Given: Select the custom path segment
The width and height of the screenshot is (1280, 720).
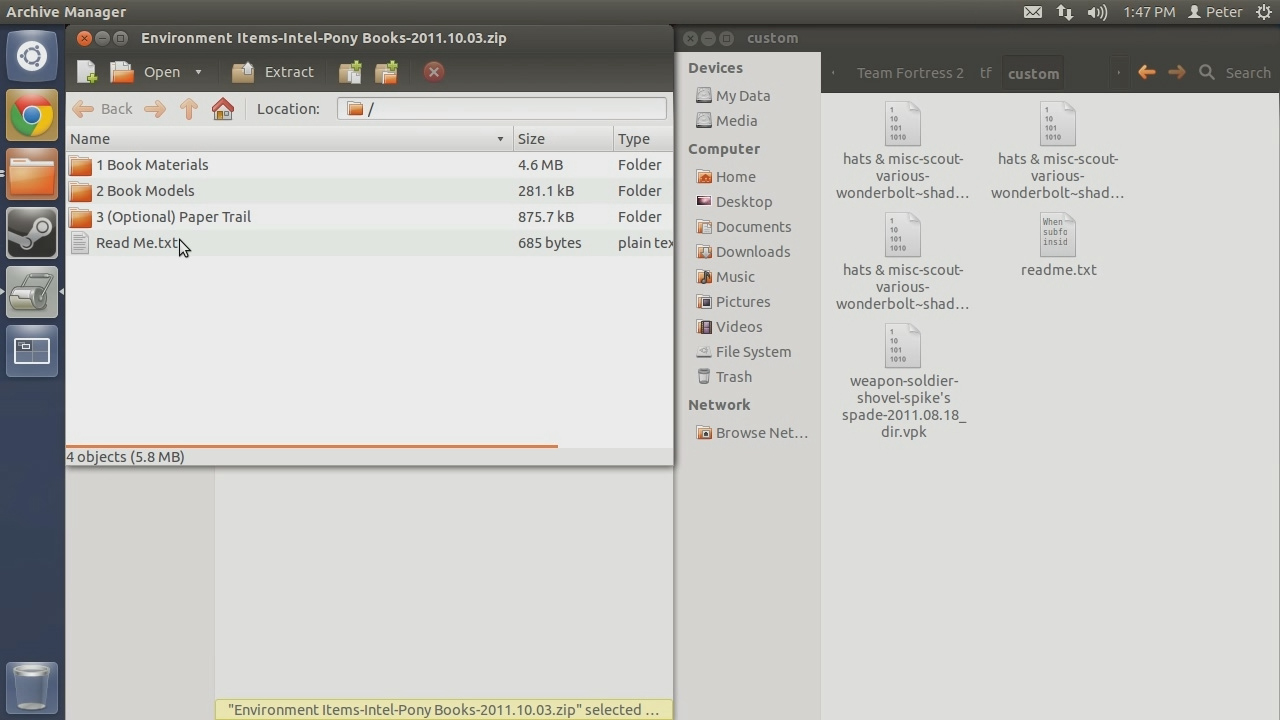Looking at the screenshot, I should (1033, 73).
